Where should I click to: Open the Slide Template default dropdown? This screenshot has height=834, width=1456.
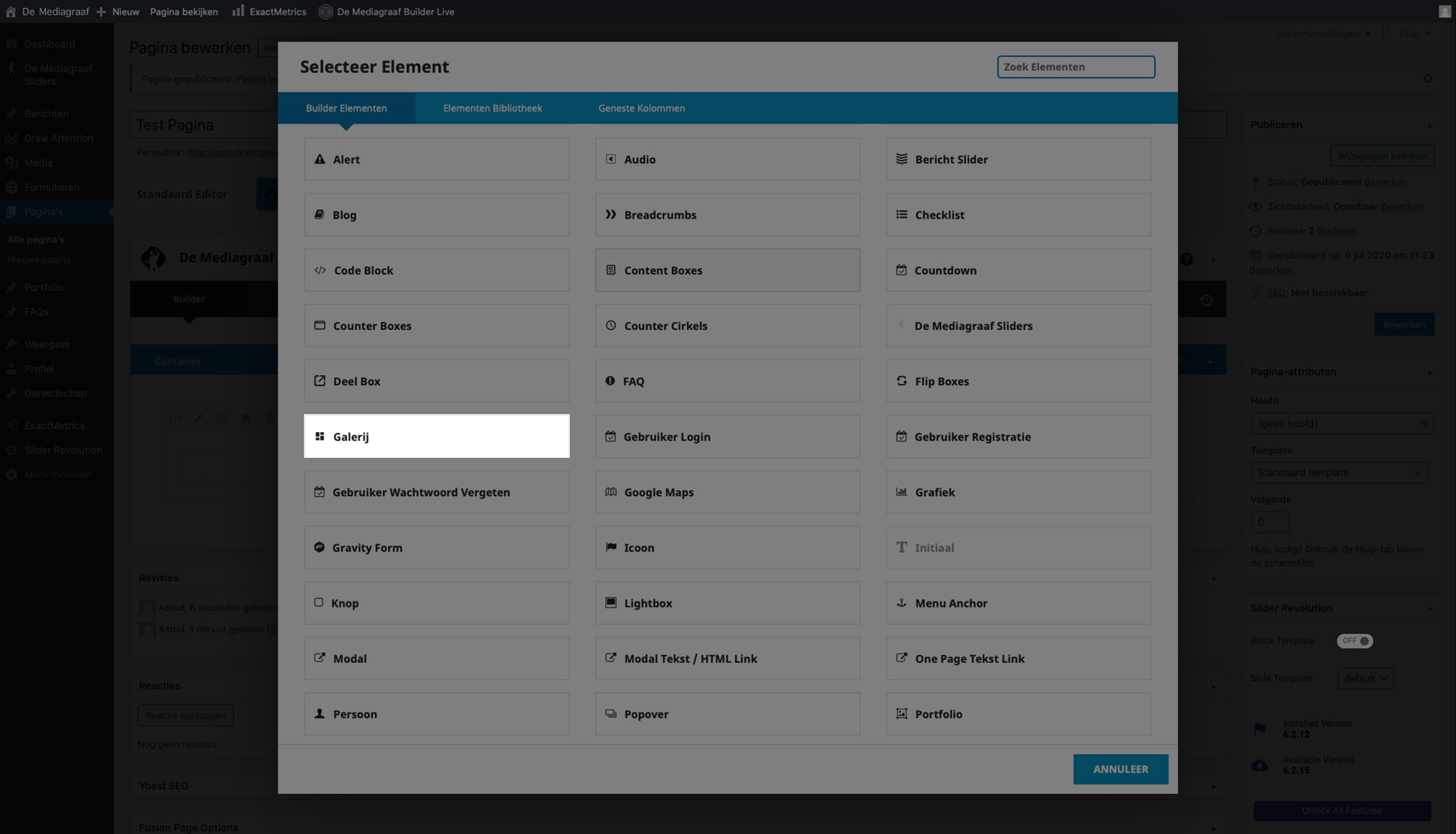point(1365,678)
